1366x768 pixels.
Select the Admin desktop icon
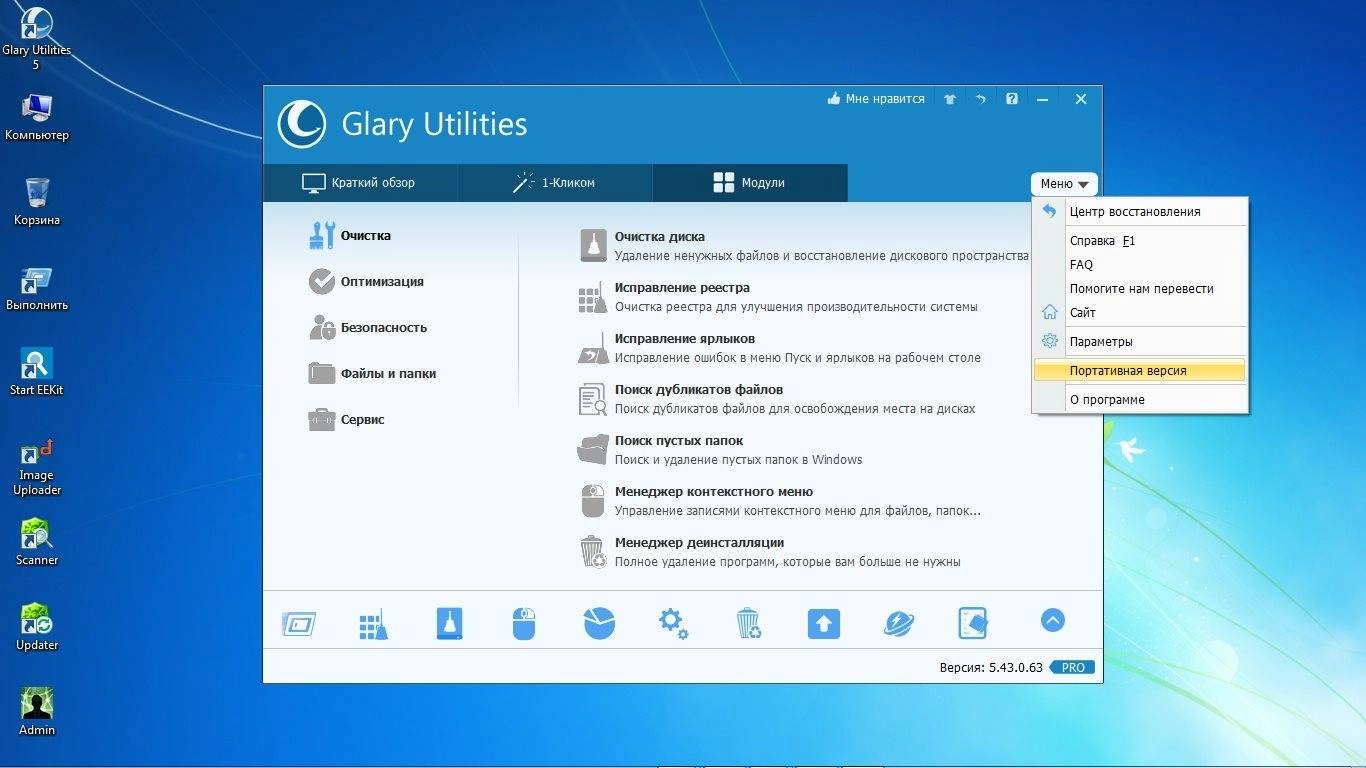37,712
